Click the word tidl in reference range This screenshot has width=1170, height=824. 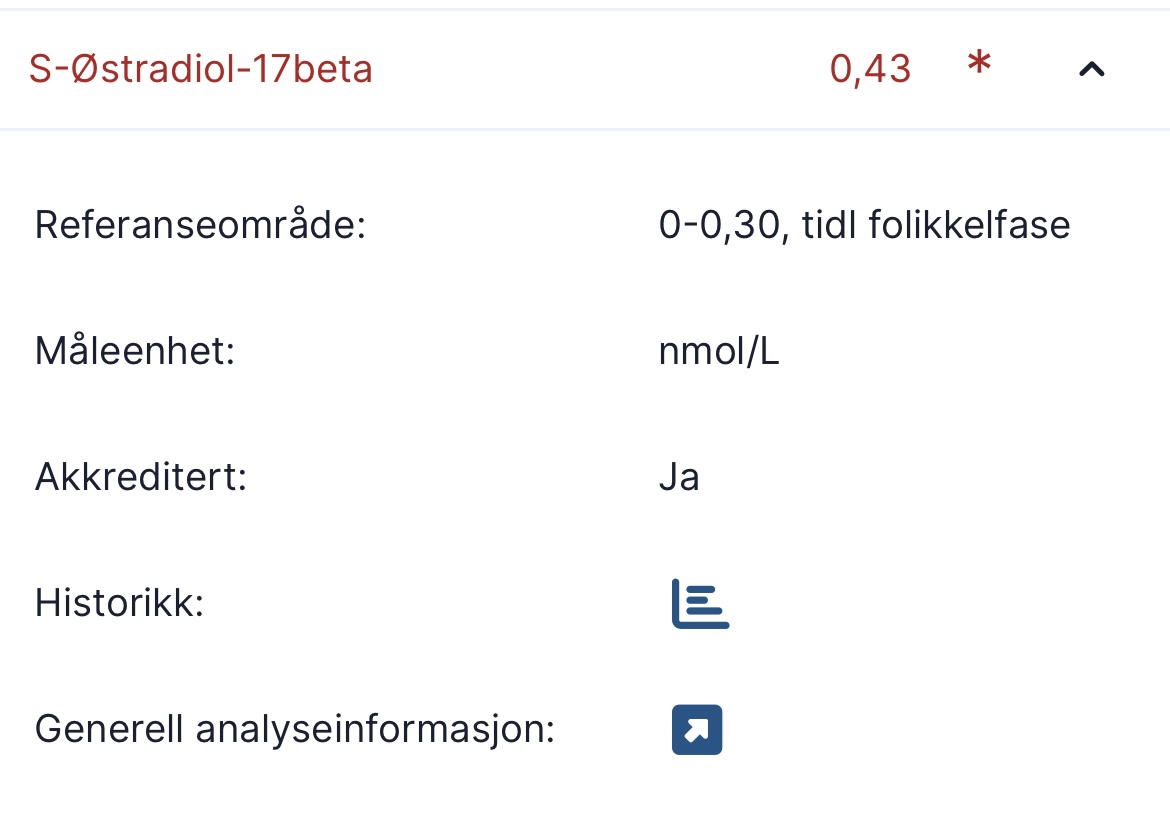pyautogui.click(x=830, y=225)
